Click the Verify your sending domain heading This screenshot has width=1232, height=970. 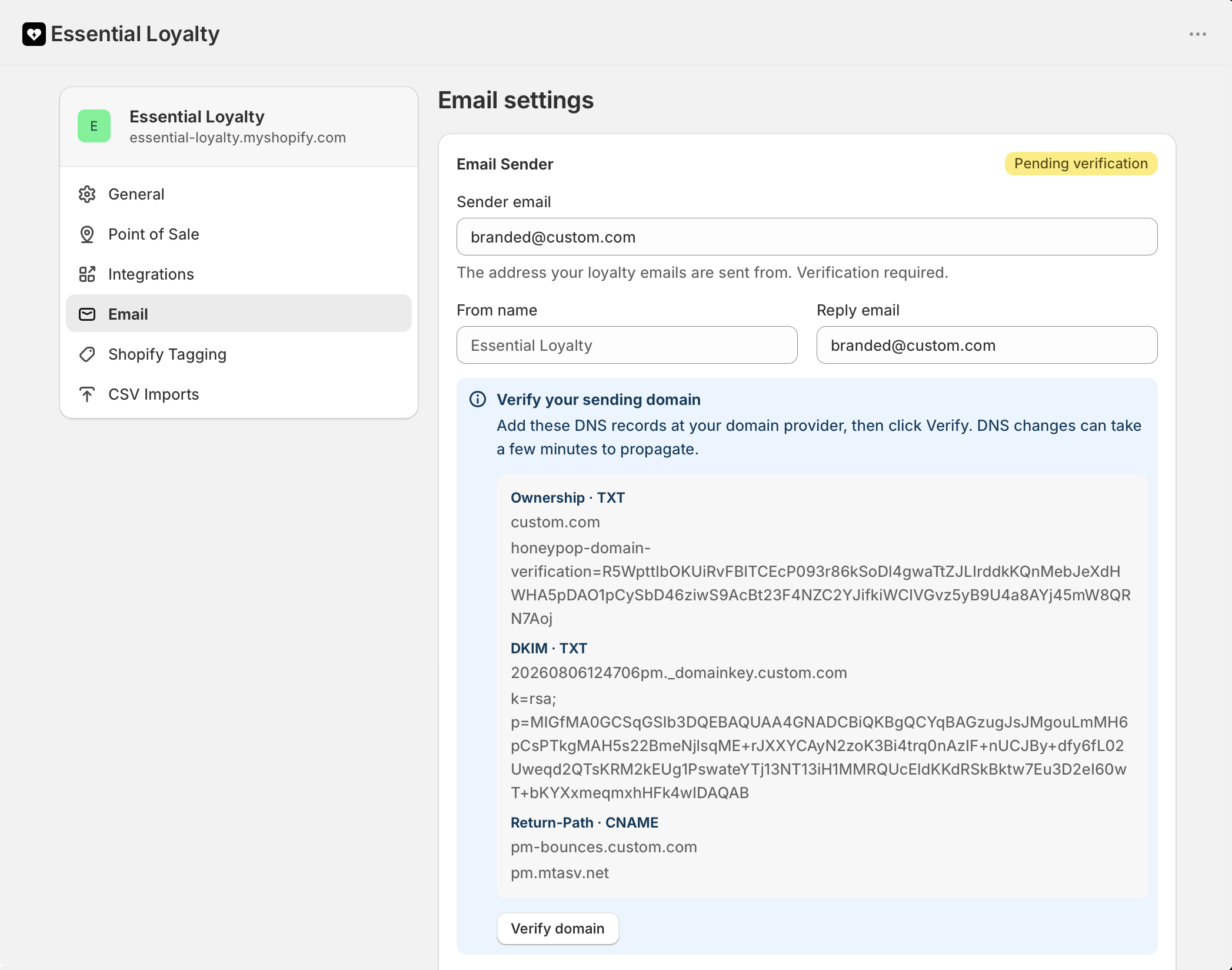[x=598, y=400]
